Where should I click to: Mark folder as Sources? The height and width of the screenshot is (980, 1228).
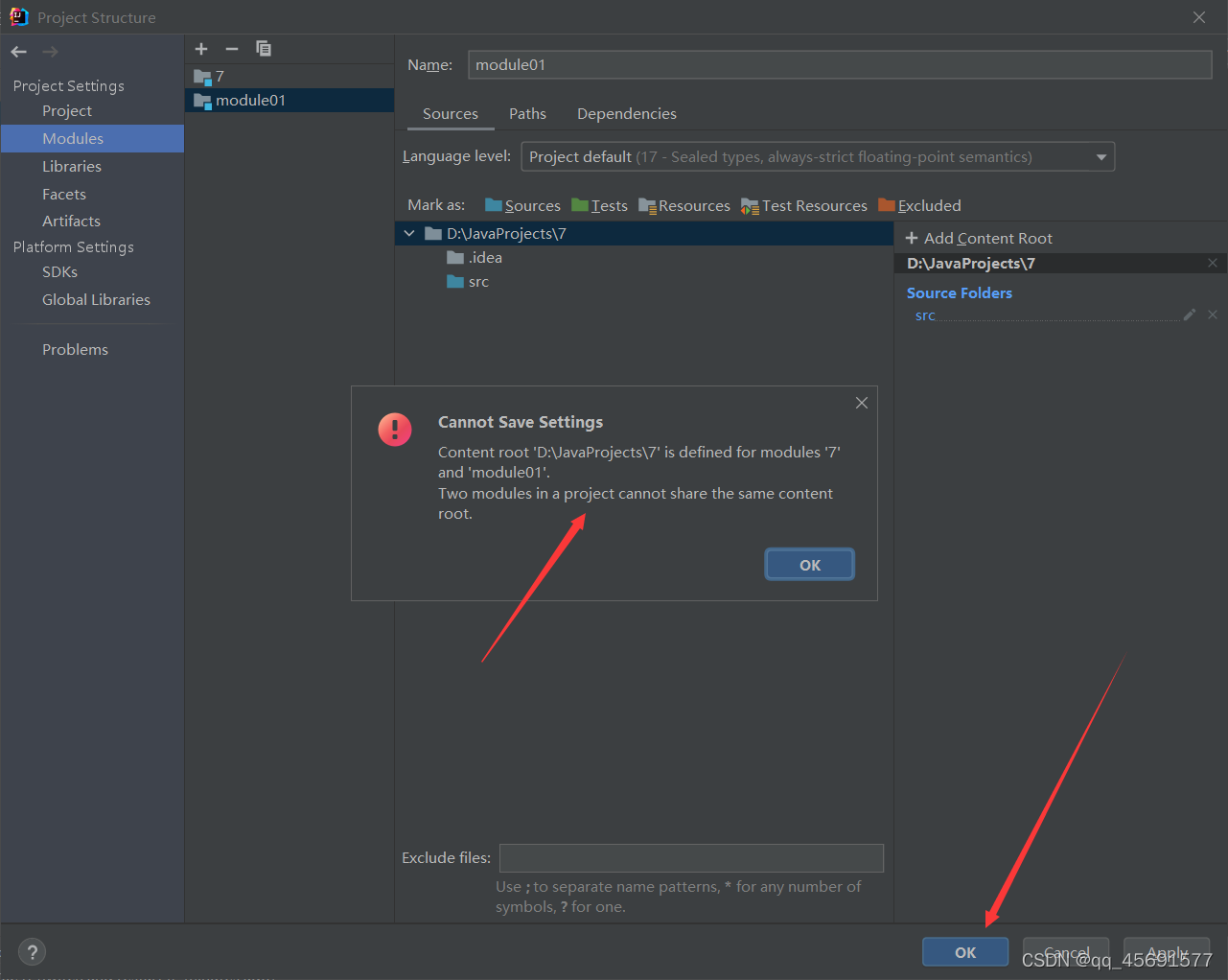(522, 205)
